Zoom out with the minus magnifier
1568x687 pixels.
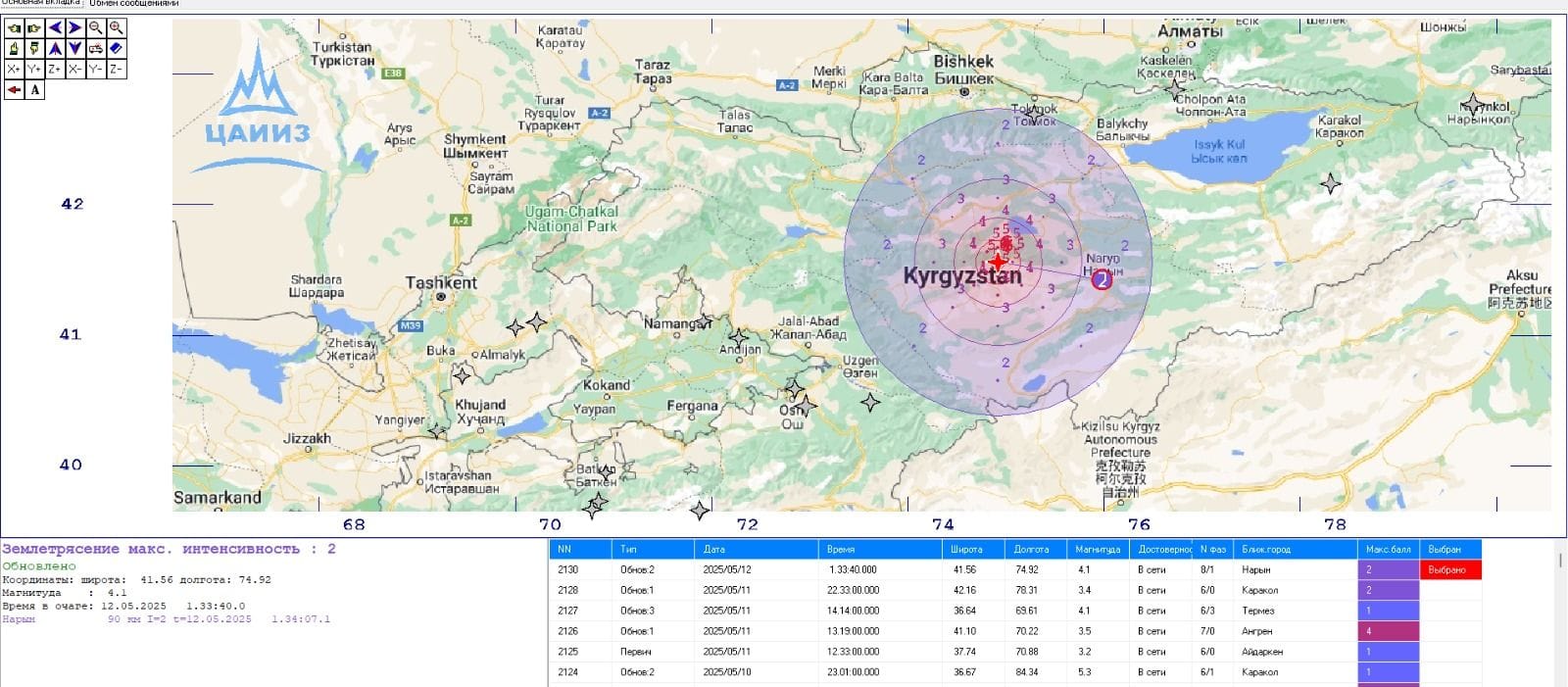pyautogui.click(x=96, y=27)
